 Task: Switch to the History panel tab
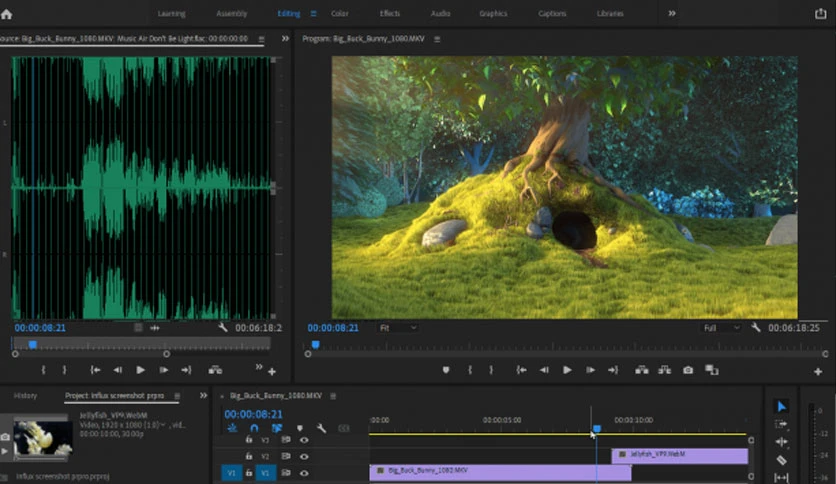coord(25,396)
